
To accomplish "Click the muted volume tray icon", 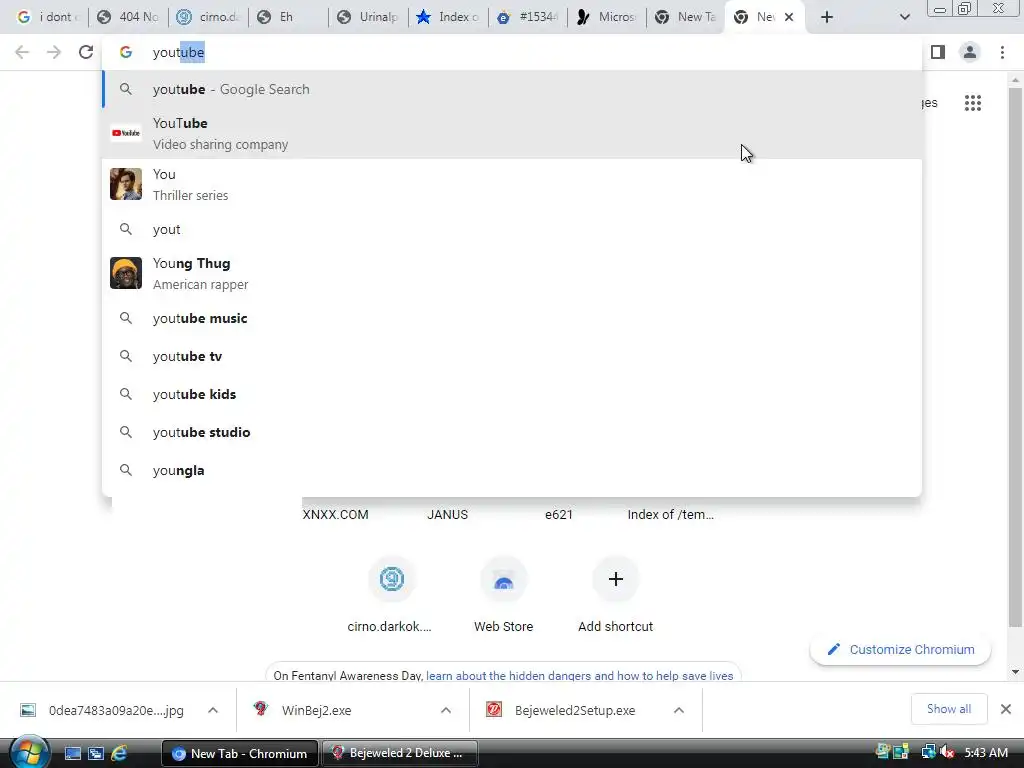I will pos(948,753).
